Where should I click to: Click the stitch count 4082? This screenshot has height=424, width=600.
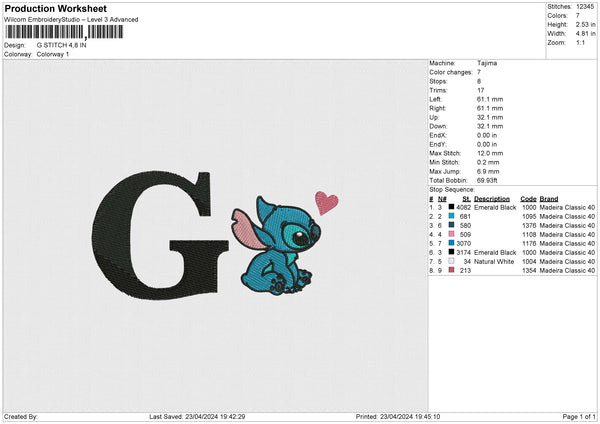(x=464, y=207)
